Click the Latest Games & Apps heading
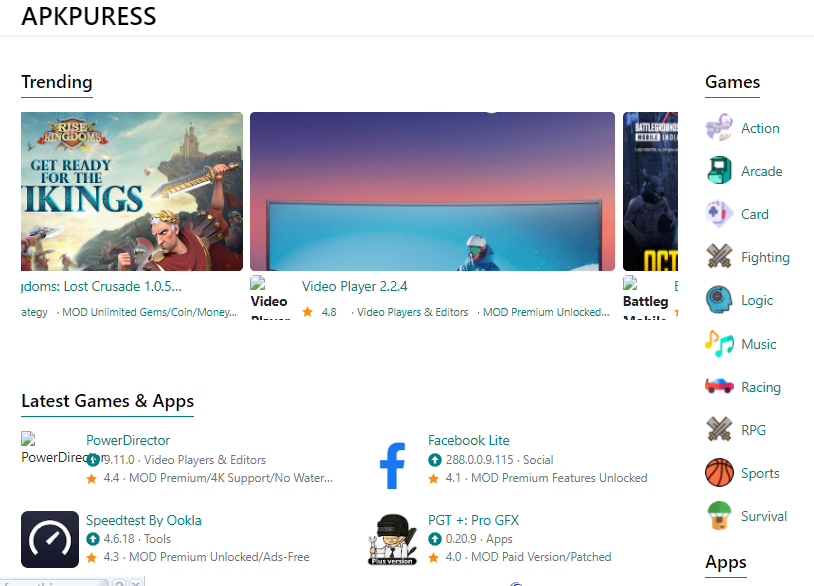 pyautogui.click(x=107, y=401)
